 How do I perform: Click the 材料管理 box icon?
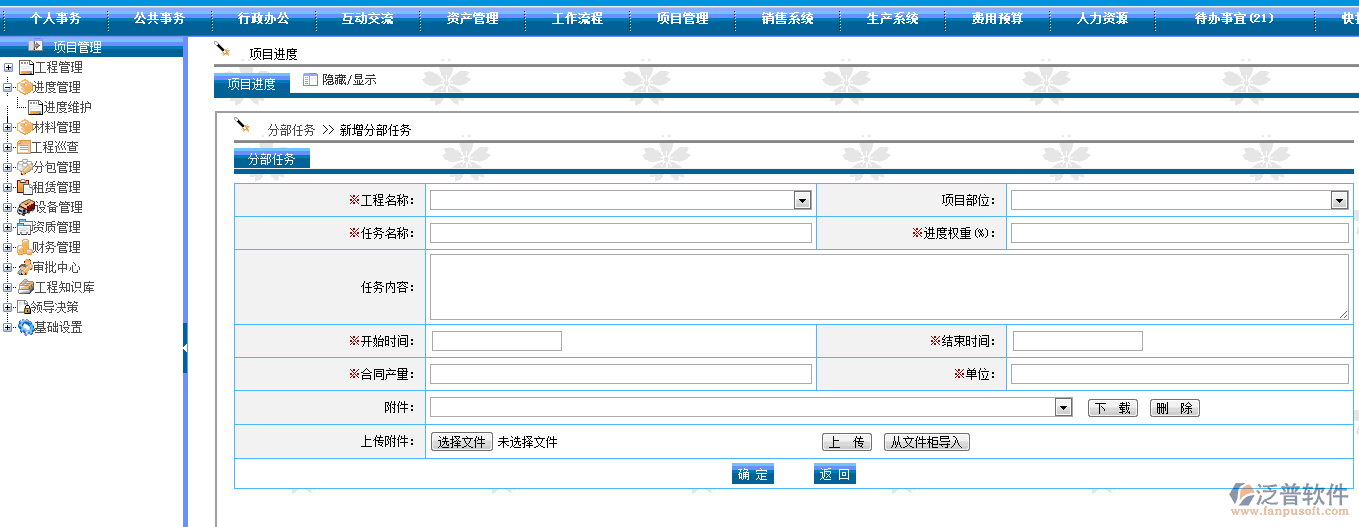[x=26, y=127]
